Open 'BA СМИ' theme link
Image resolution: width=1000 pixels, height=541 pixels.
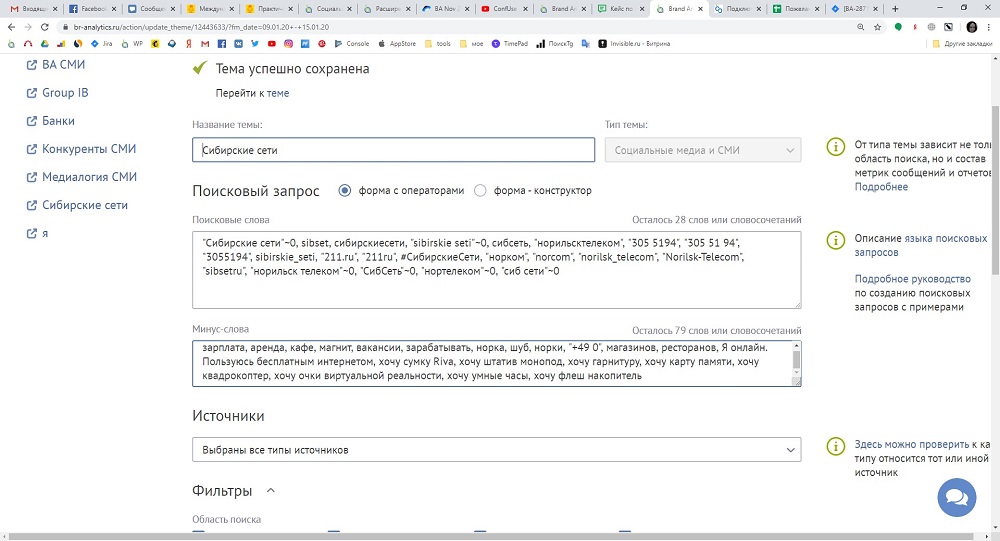coord(55,64)
